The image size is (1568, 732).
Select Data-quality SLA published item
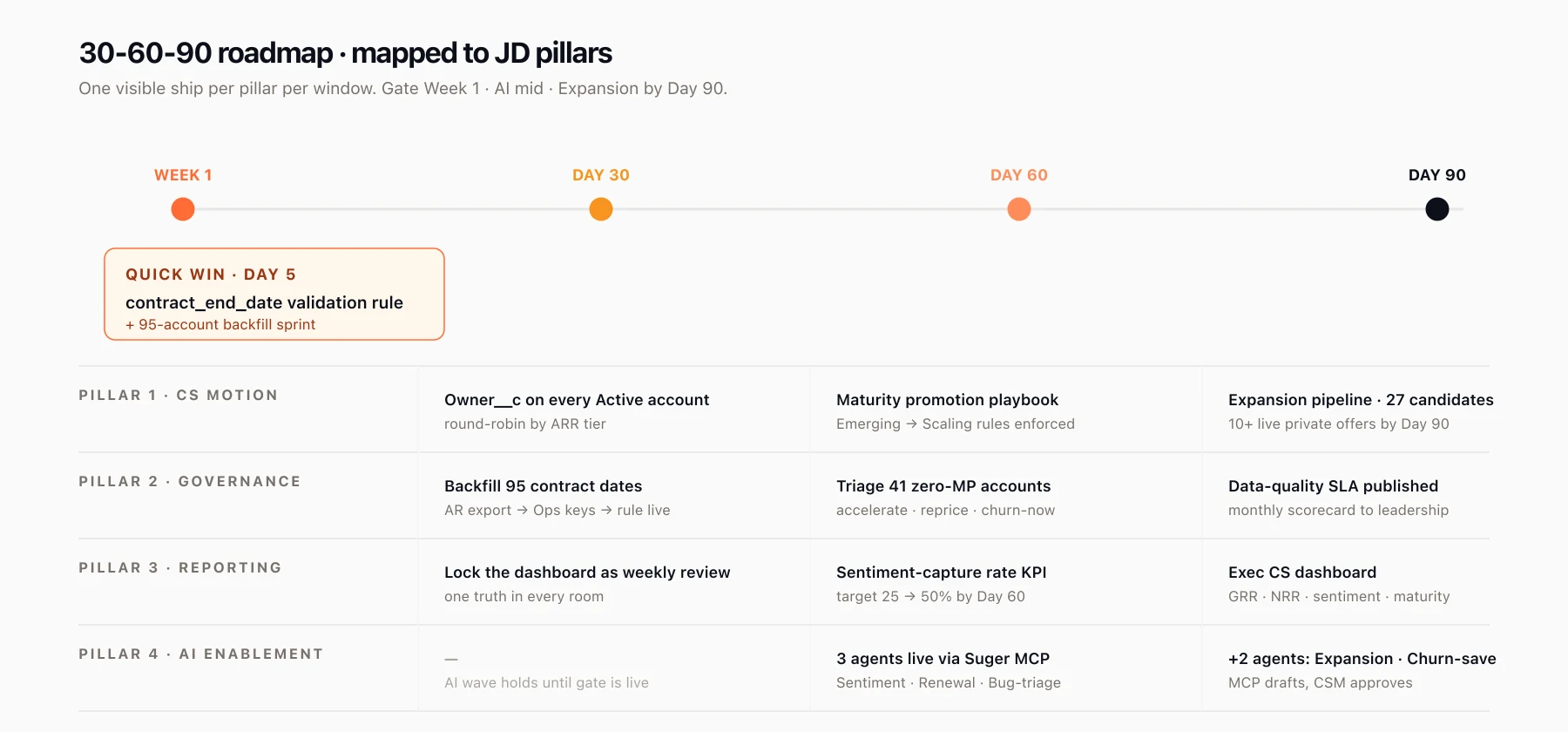(1333, 486)
